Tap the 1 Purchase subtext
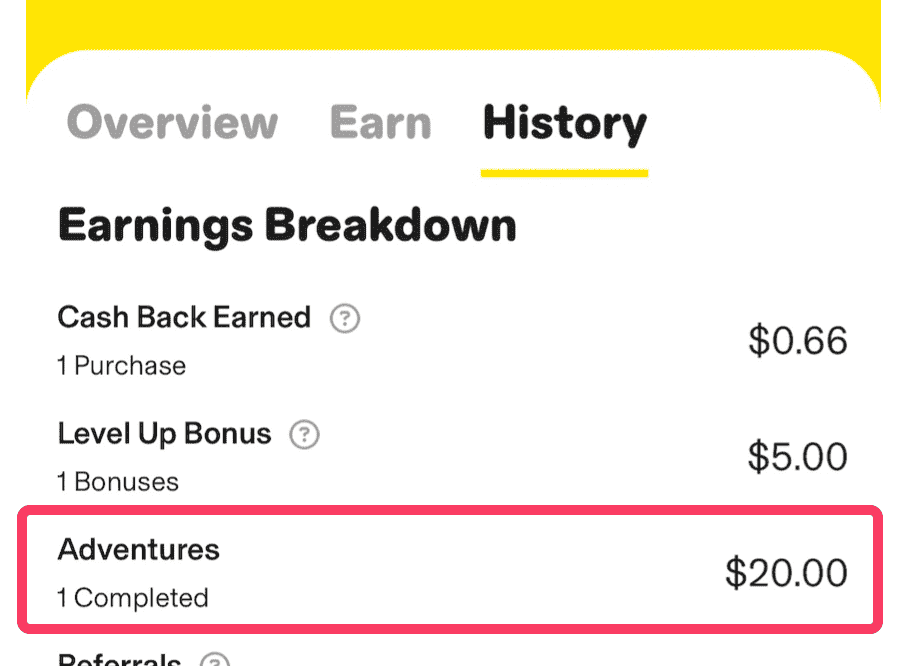The width and height of the screenshot is (908, 666). (121, 366)
